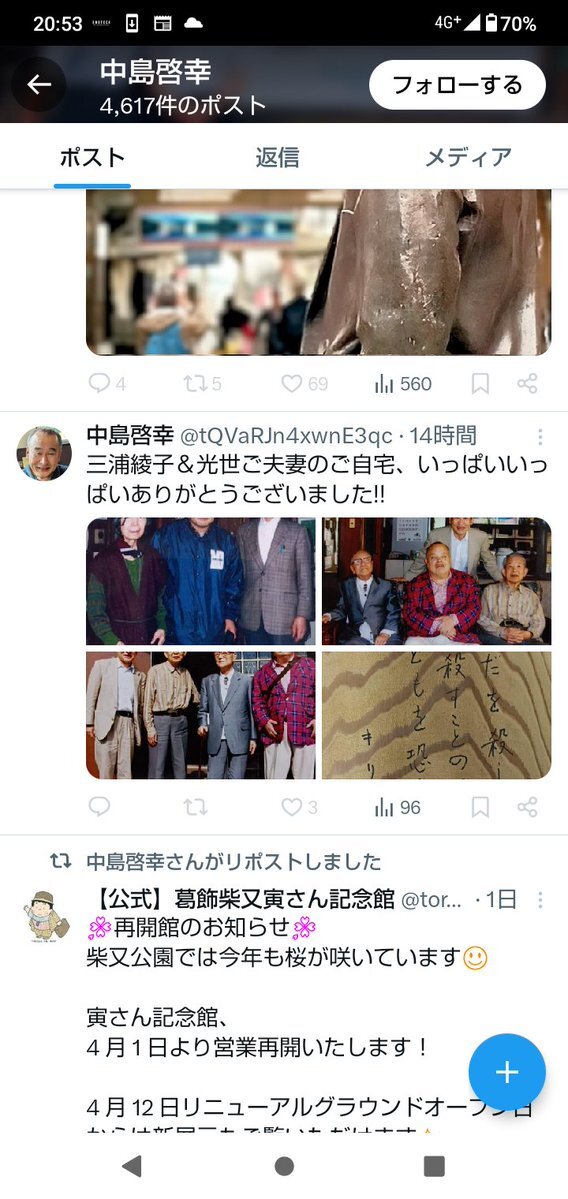Switch to the 返信 tab
This screenshot has height=1199, width=568.
[278, 158]
